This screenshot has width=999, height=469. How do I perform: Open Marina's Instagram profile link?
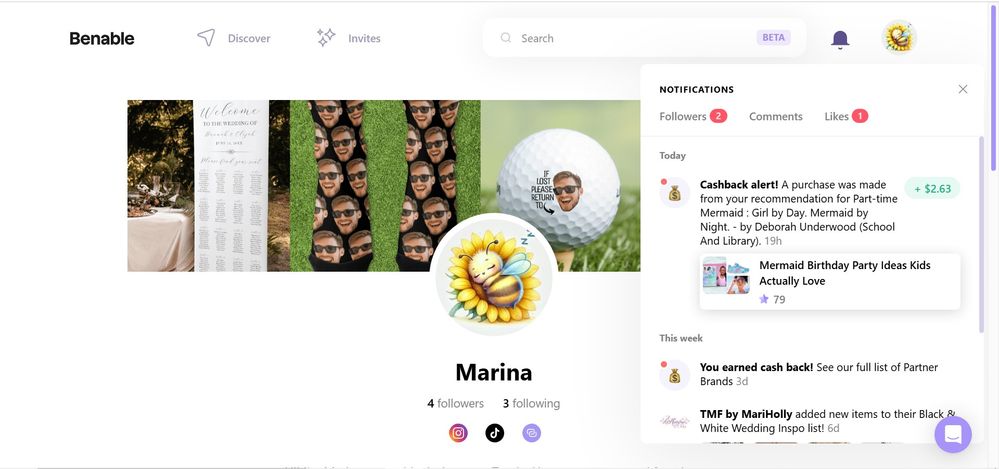coord(458,433)
